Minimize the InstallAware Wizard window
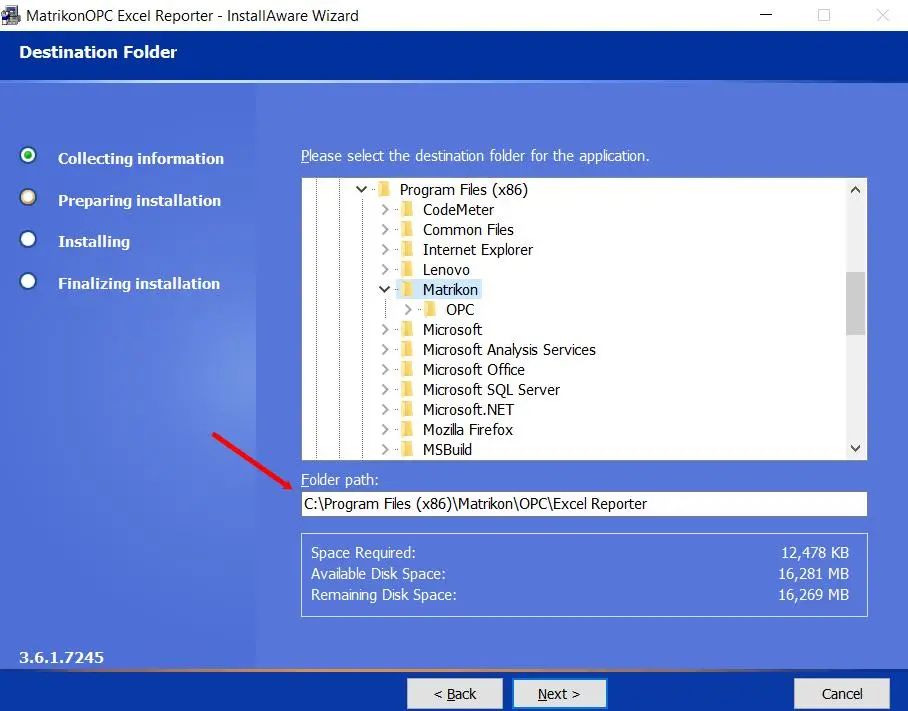 click(766, 15)
